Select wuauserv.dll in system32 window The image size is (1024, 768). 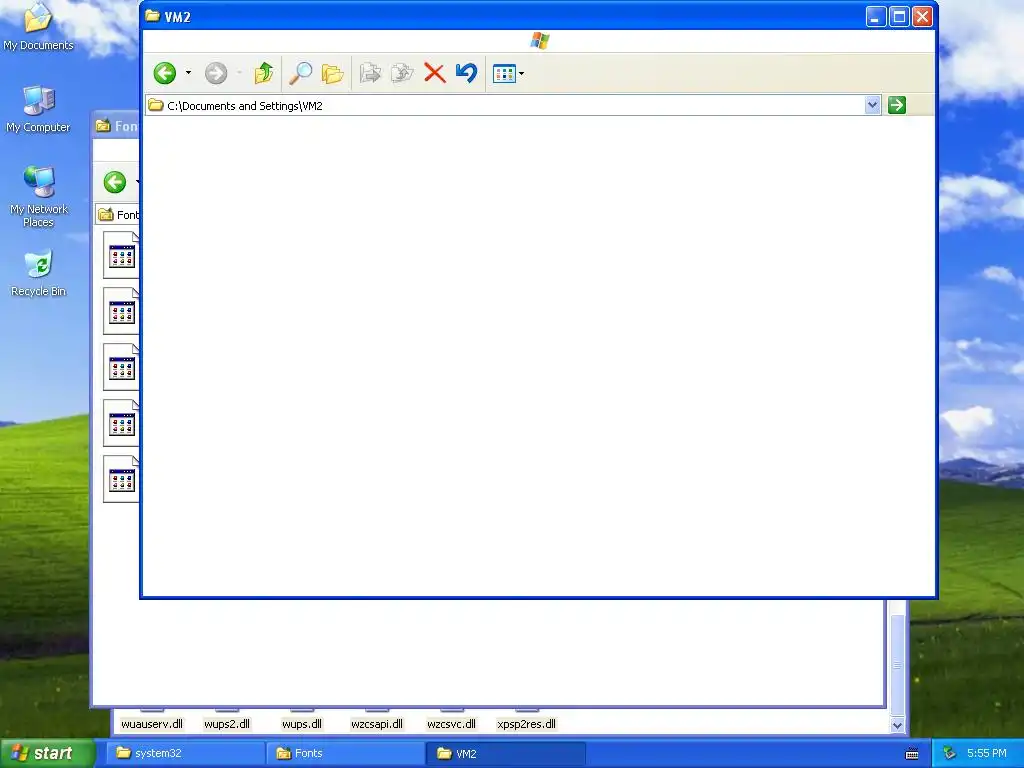pos(152,724)
